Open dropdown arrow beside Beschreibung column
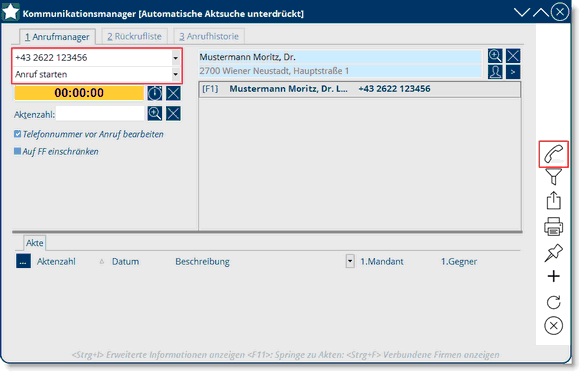 (350, 261)
